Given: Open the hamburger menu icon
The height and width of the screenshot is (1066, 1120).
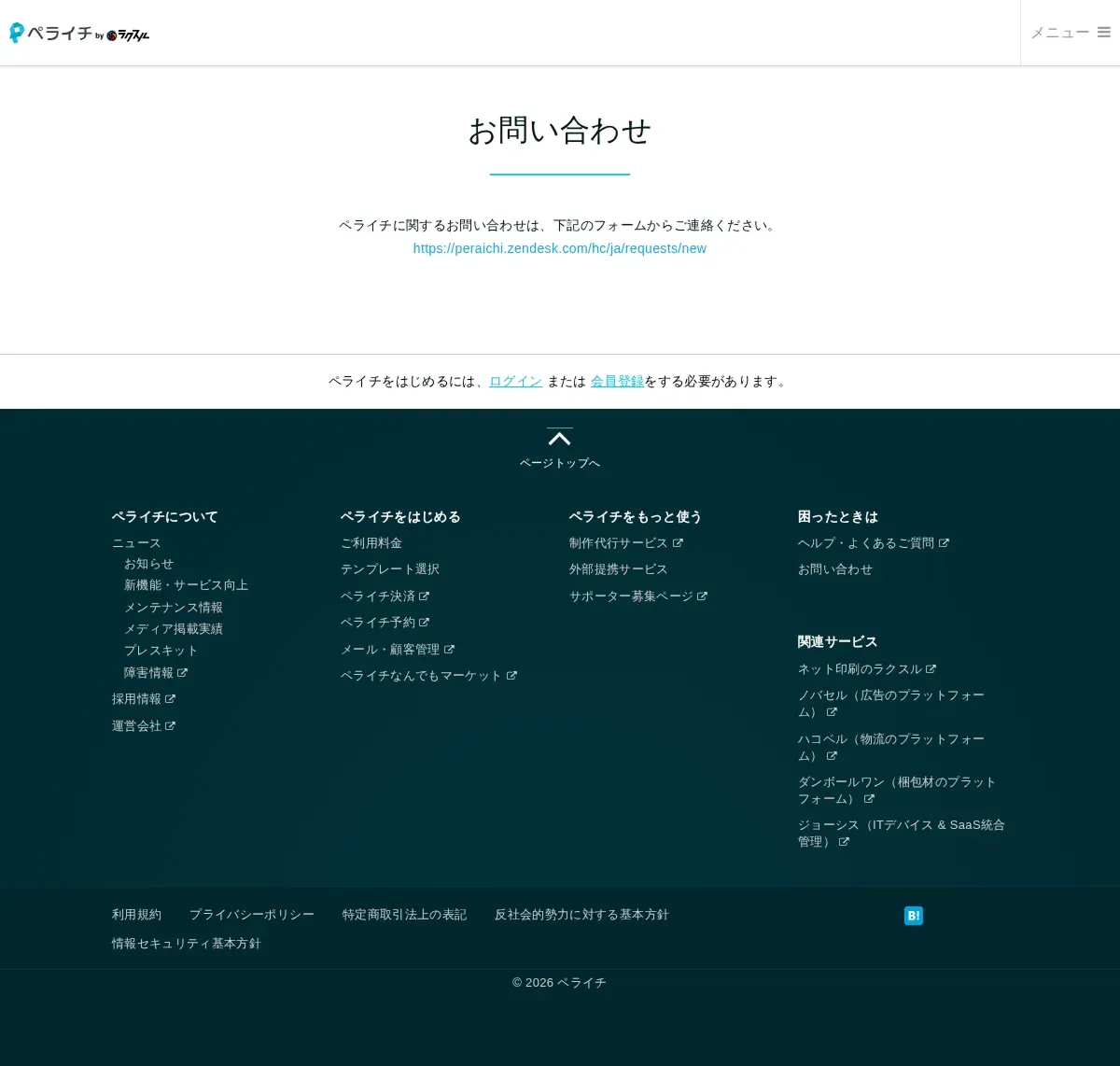Looking at the screenshot, I should (x=1103, y=33).
